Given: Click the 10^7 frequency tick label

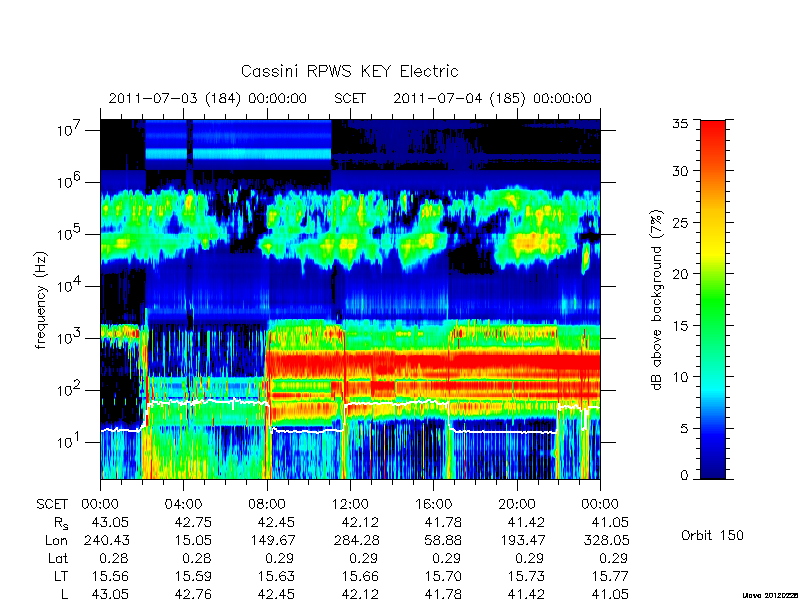Looking at the screenshot, I should [x=70, y=130].
